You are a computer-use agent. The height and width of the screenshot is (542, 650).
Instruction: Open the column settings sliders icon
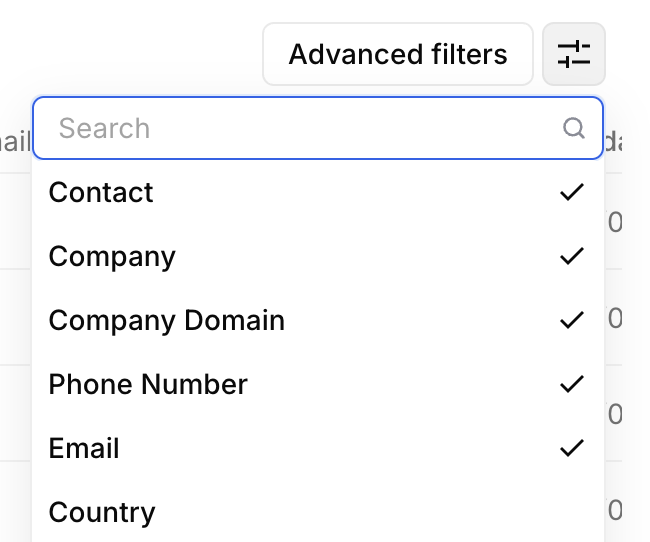pos(574,54)
